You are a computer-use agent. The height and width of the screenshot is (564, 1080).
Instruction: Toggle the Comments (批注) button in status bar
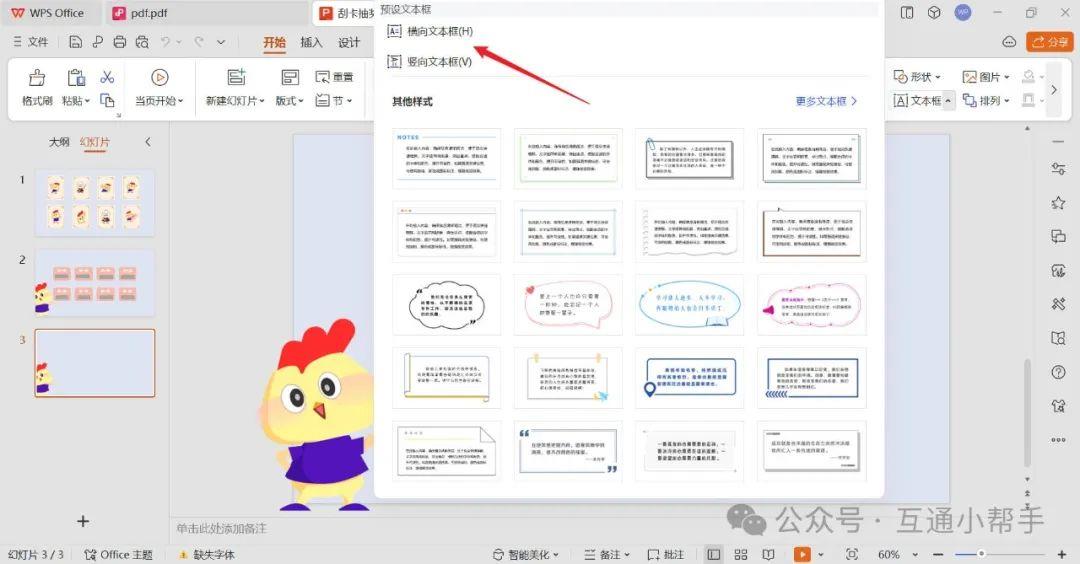pos(665,554)
